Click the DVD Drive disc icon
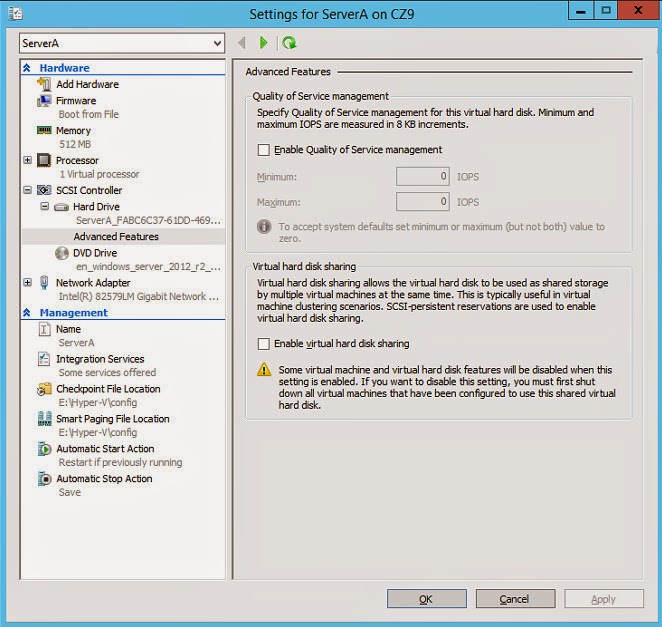662x627 pixels. click(62, 253)
